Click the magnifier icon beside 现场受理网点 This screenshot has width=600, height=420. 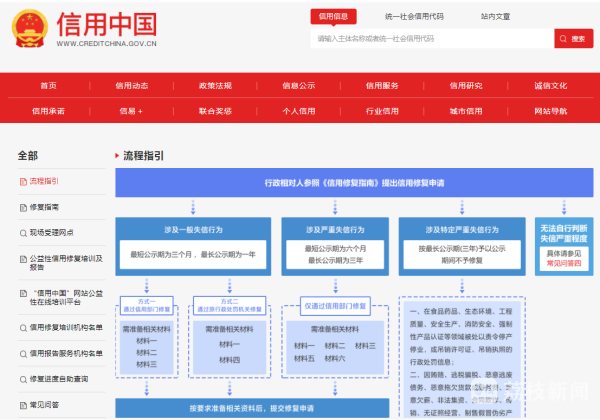pos(22,232)
